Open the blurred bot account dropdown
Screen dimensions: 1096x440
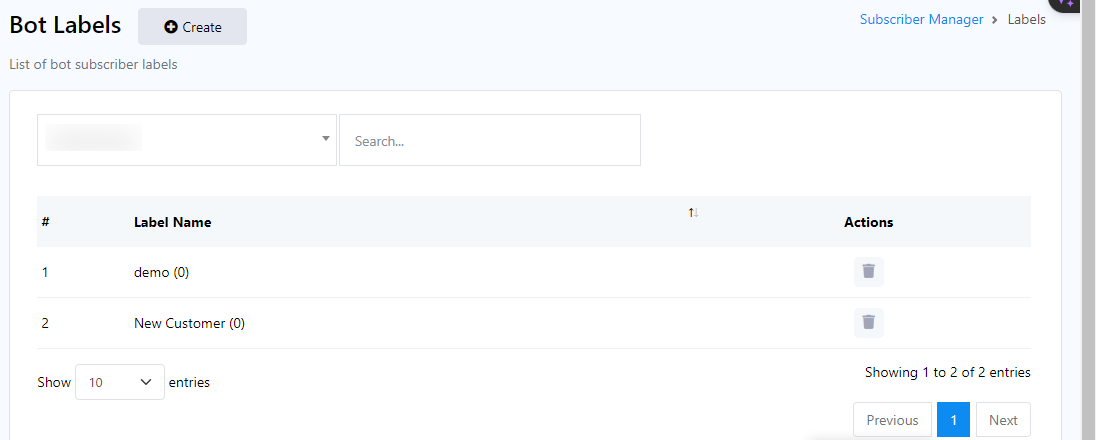(x=187, y=140)
